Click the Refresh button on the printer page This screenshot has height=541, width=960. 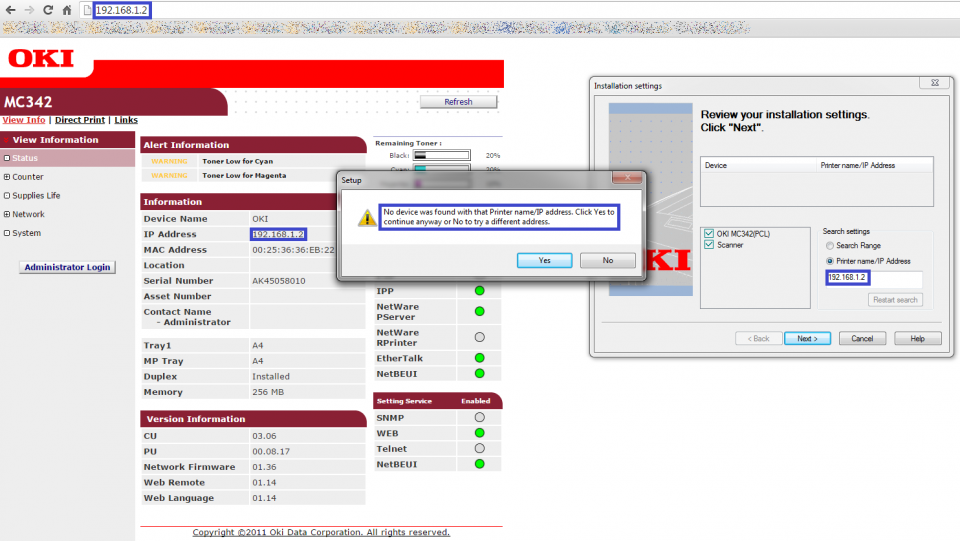[458, 102]
